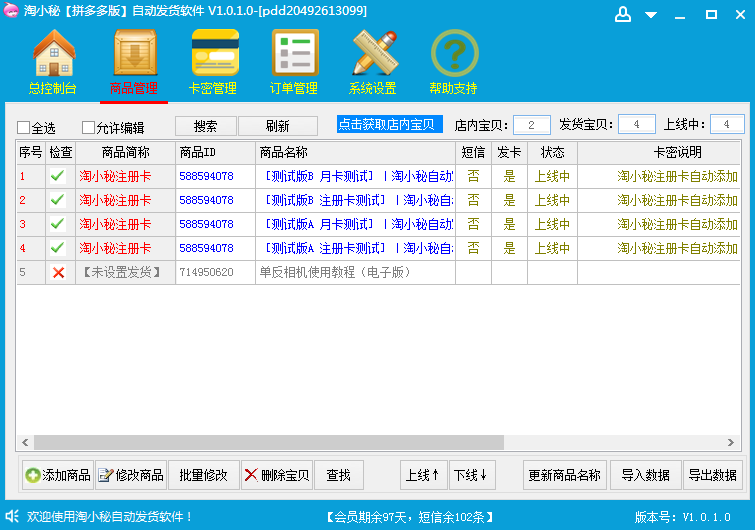
Task: Click the 上线↑ button
Action: point(423,475)
